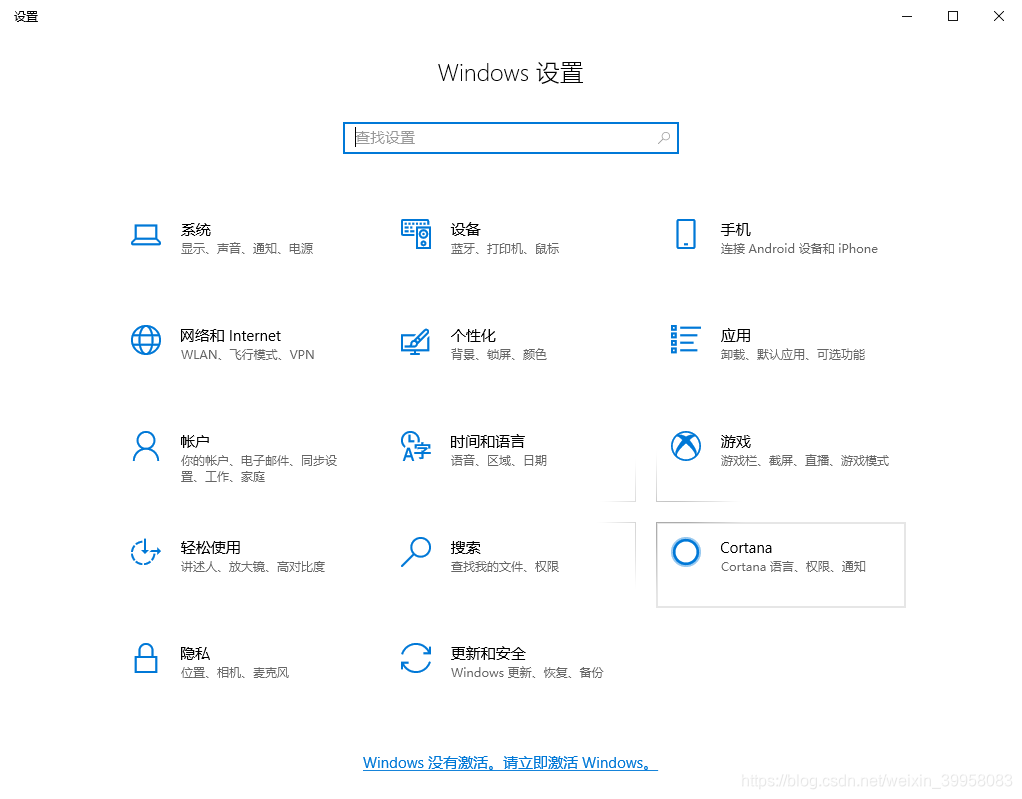Maximize the 设置 window
1022x799 pixels.
pos(953,16)
